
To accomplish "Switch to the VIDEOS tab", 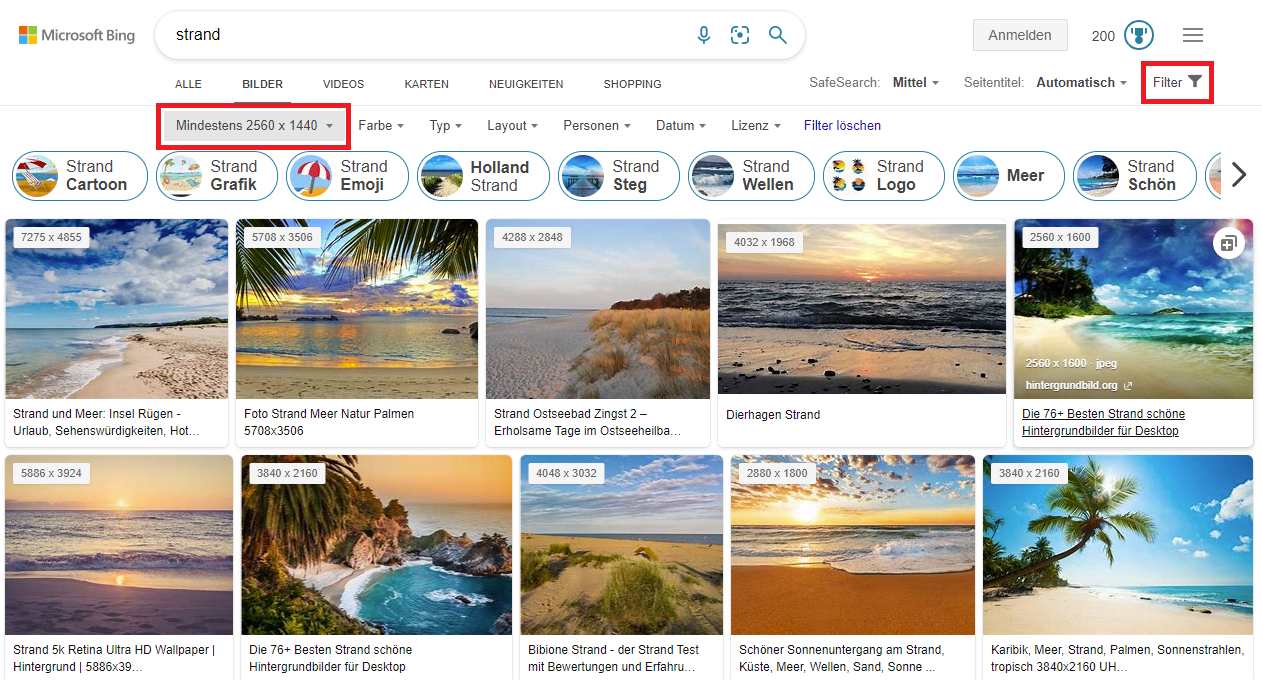I will (343, 84).
